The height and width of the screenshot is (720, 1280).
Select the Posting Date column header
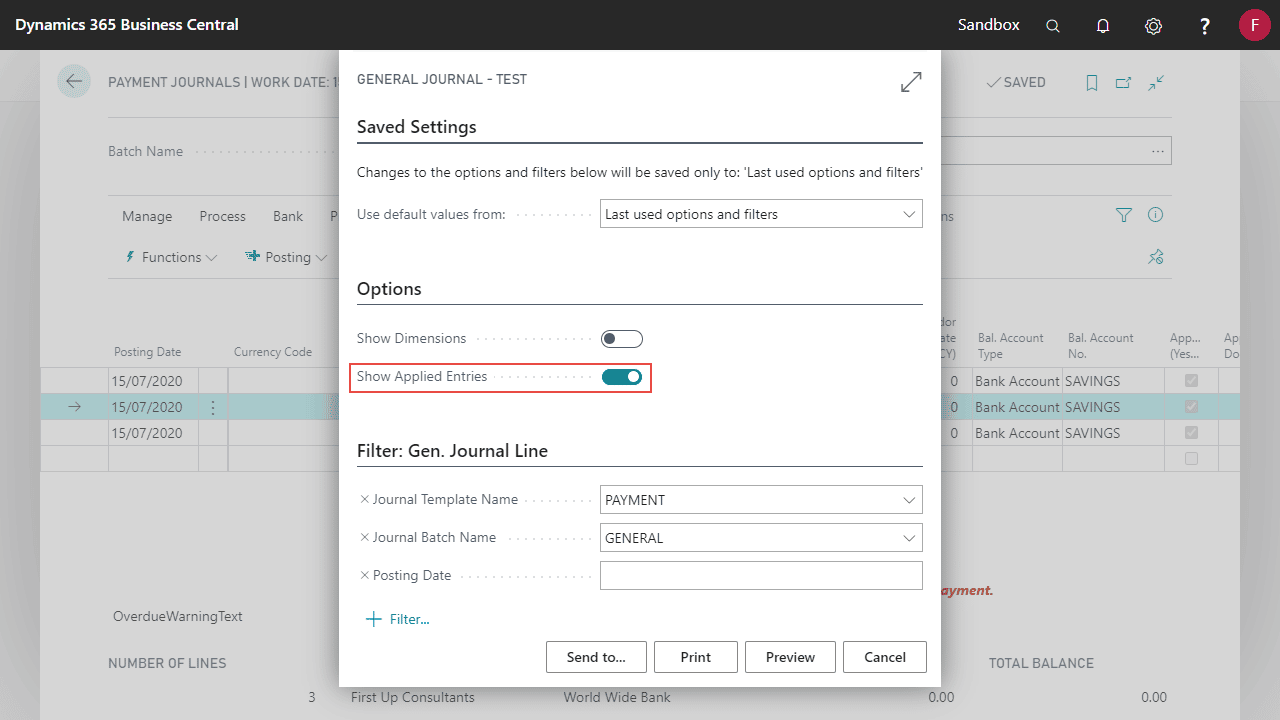coord(148,352)
